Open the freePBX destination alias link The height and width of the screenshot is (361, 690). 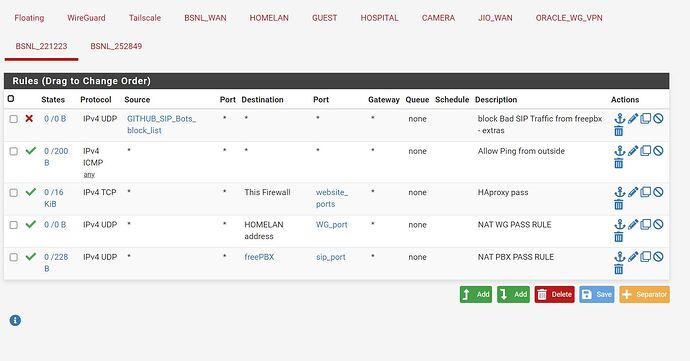(259, 257)
